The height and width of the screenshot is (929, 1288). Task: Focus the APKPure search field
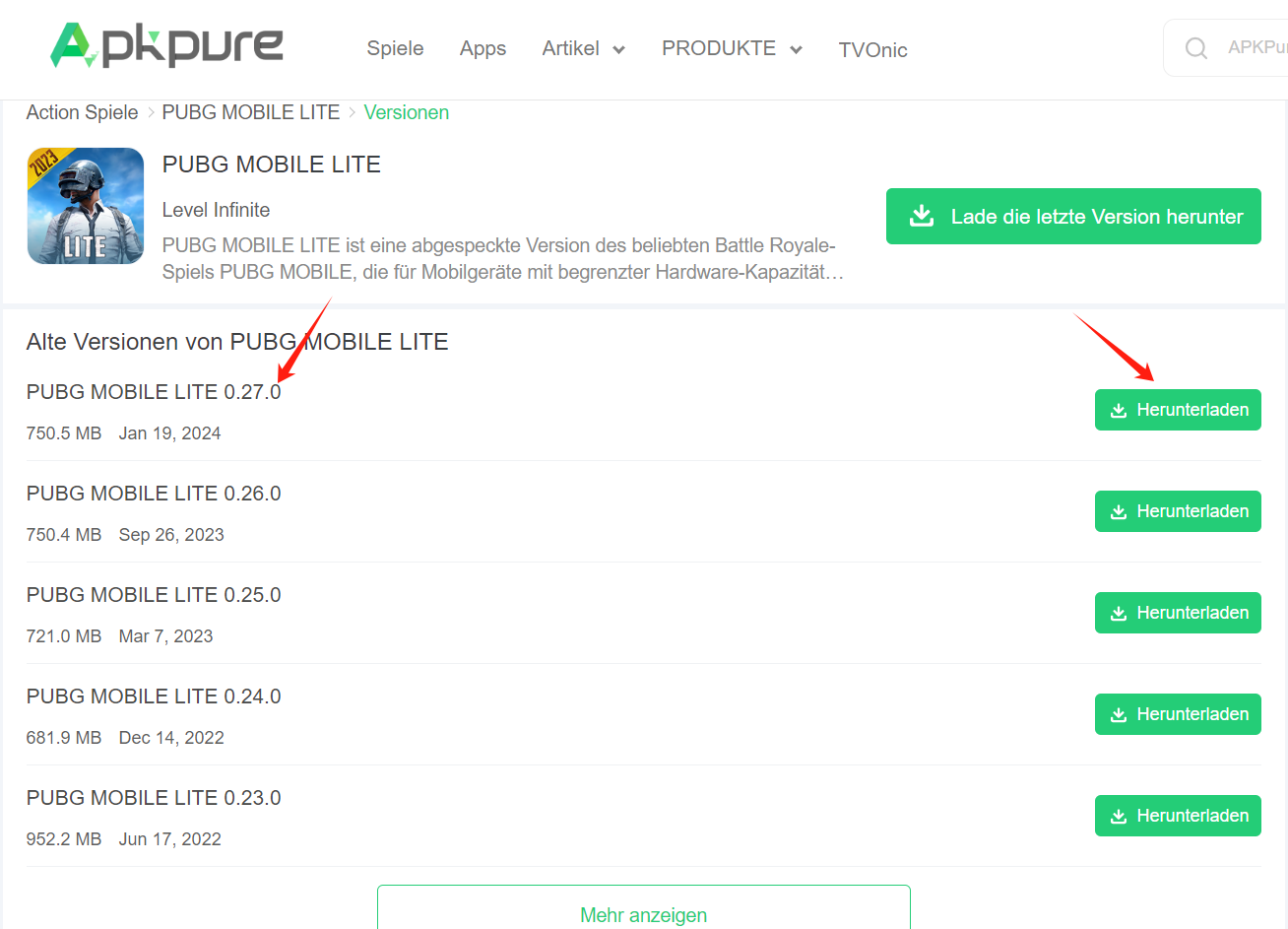[1226, 48]
